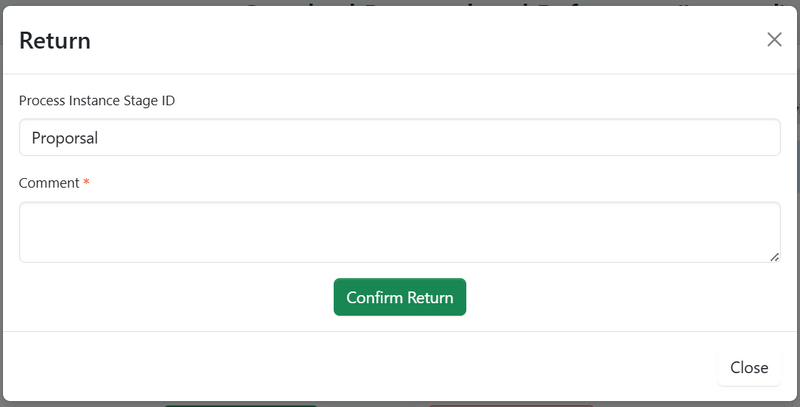Click the red required asterisk beside Comment

pyautogui.click(x=87, y=183)
